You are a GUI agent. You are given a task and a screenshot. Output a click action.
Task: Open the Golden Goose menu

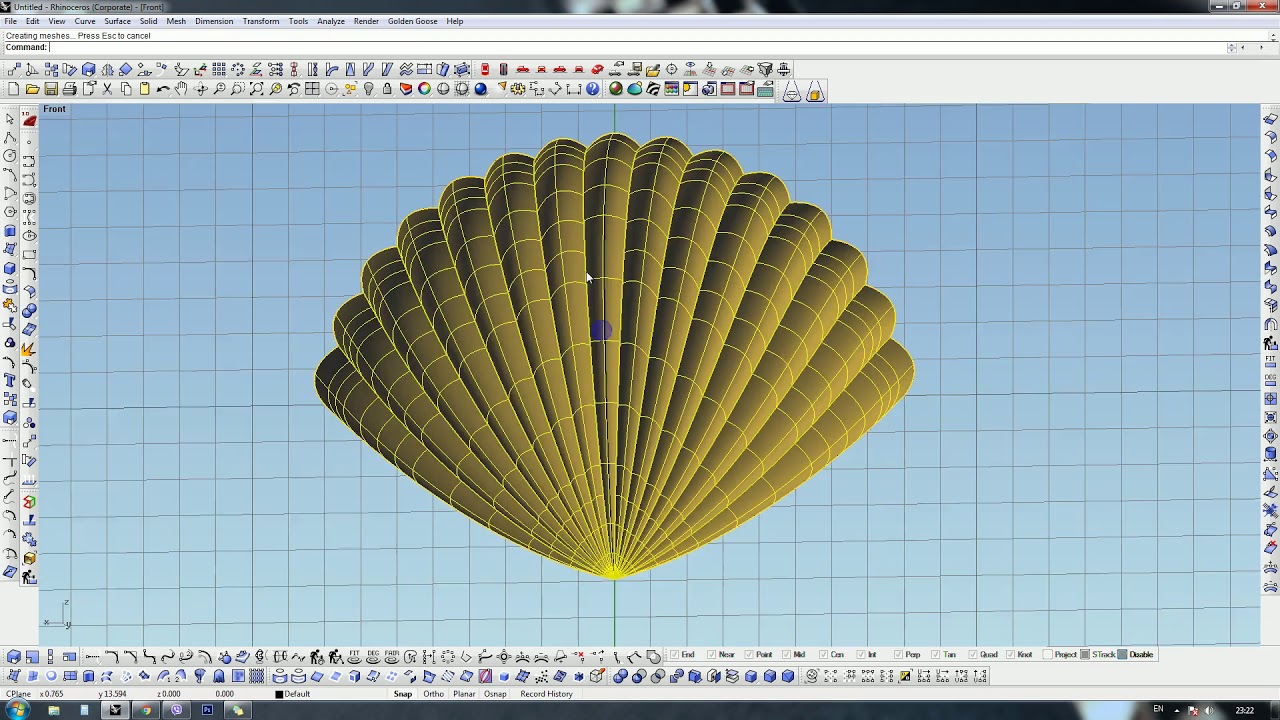click(412, 21)
